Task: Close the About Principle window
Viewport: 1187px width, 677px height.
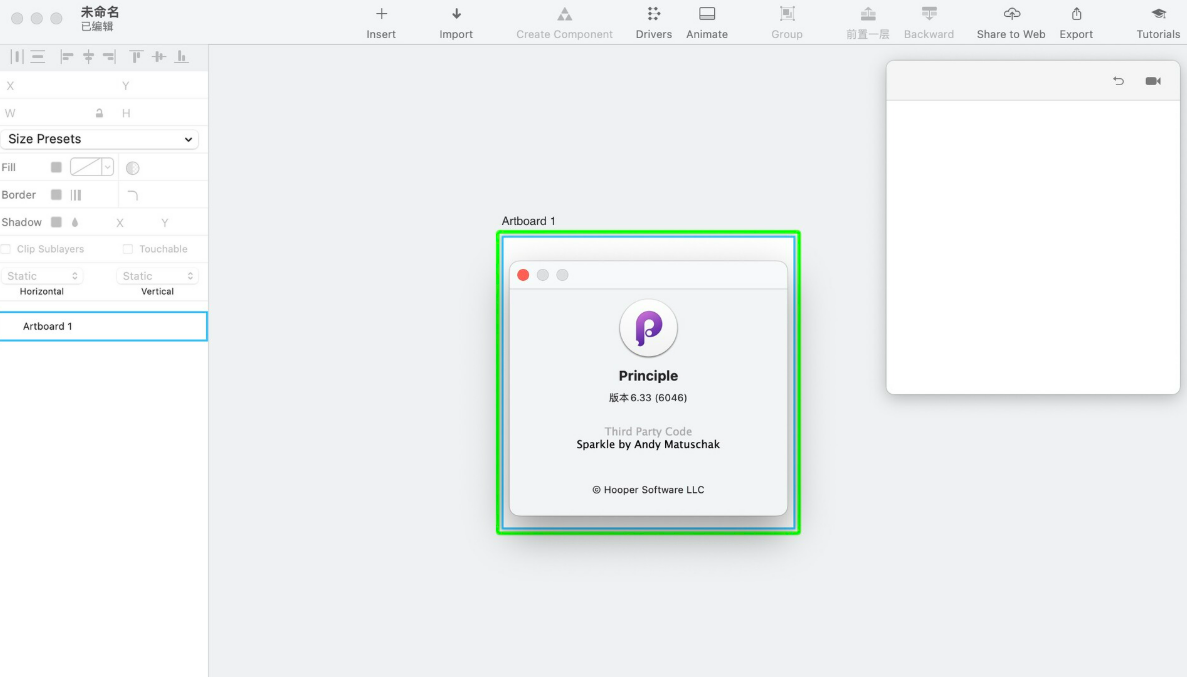Action: [523, 275]
